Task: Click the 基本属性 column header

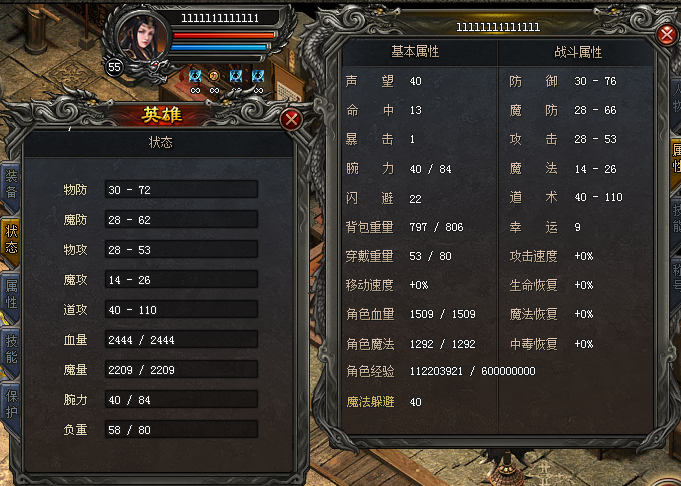Action: (x=415, y=52)
